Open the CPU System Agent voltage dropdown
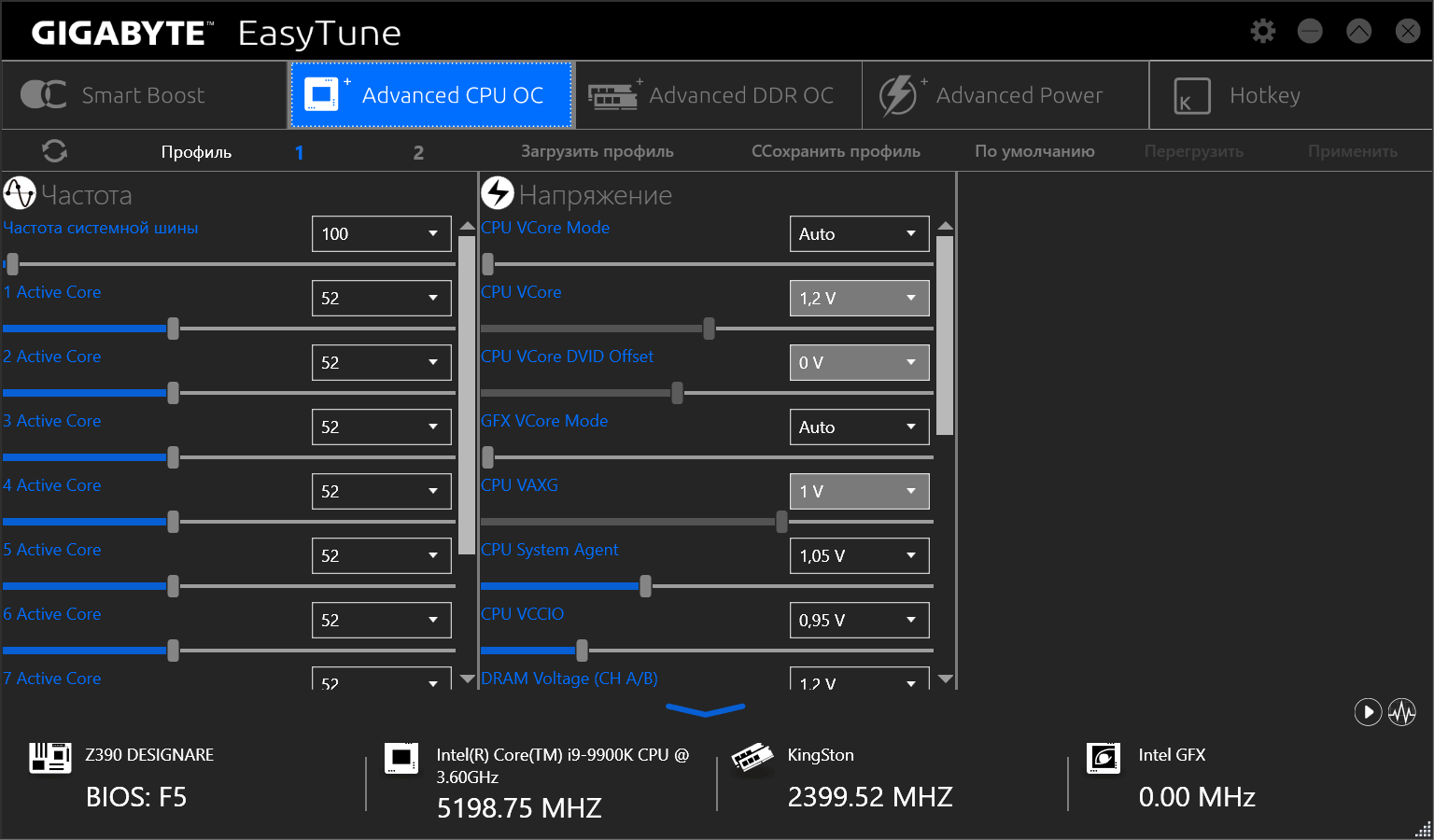The height and width of the screenshot is (840, 1434). pos(859,556)
